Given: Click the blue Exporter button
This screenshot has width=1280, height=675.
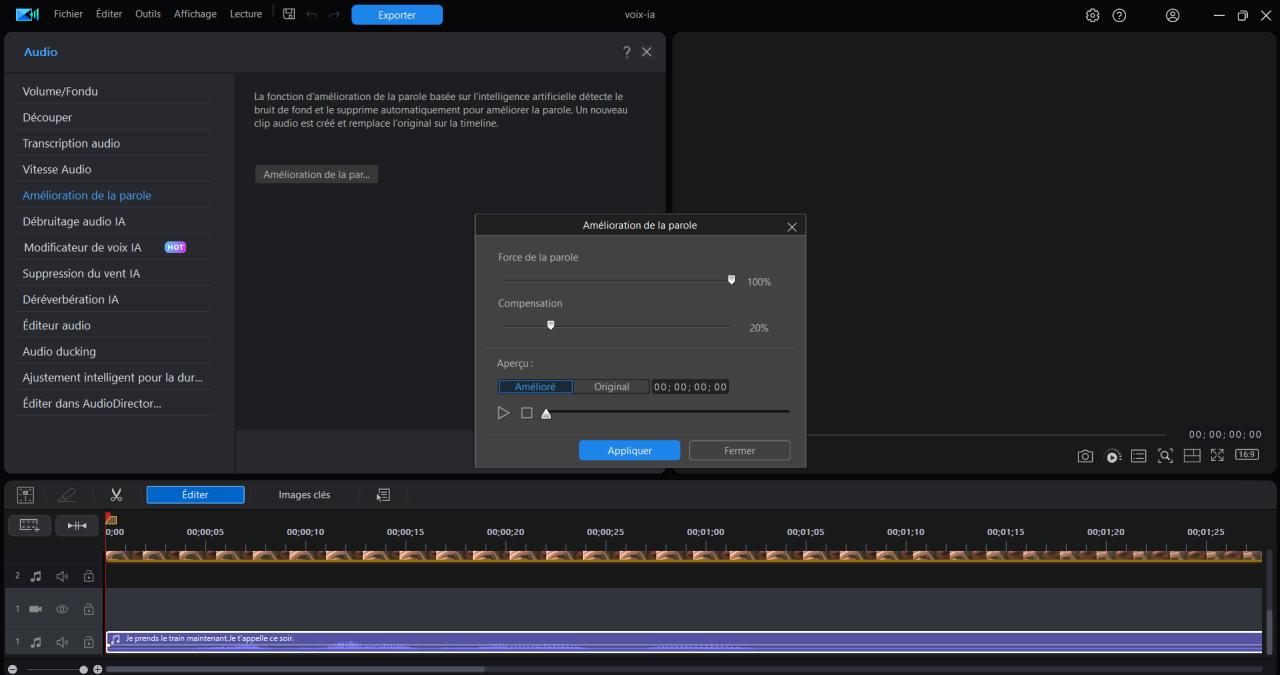Looking at the screenshot, I should point(397,15).
